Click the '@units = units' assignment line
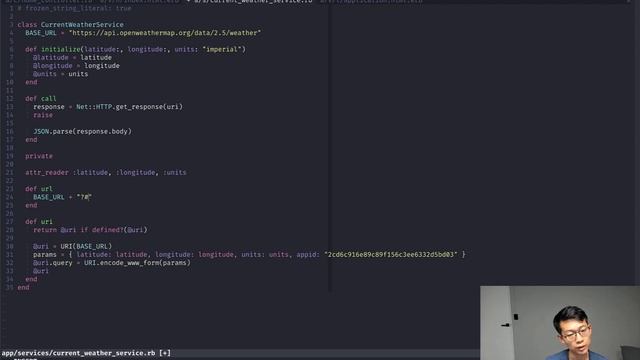This screenshot has height=360, width=640. 60,74
